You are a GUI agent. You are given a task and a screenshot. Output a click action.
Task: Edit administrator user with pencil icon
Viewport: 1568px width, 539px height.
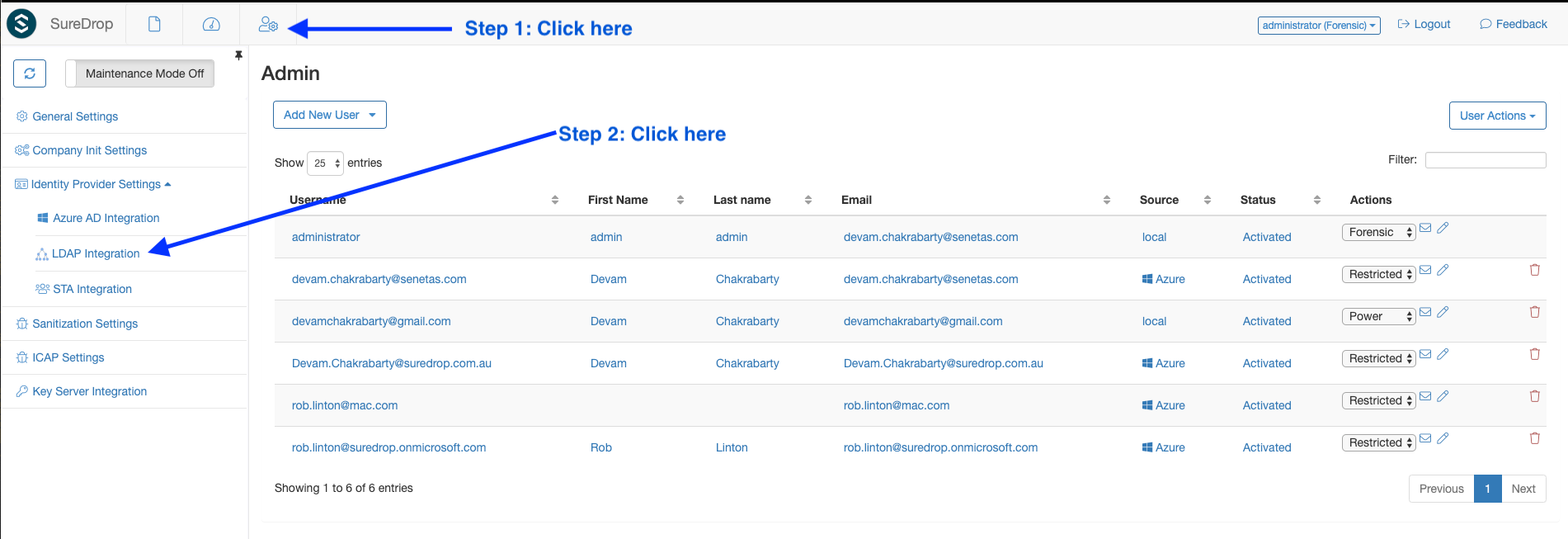1443,228
